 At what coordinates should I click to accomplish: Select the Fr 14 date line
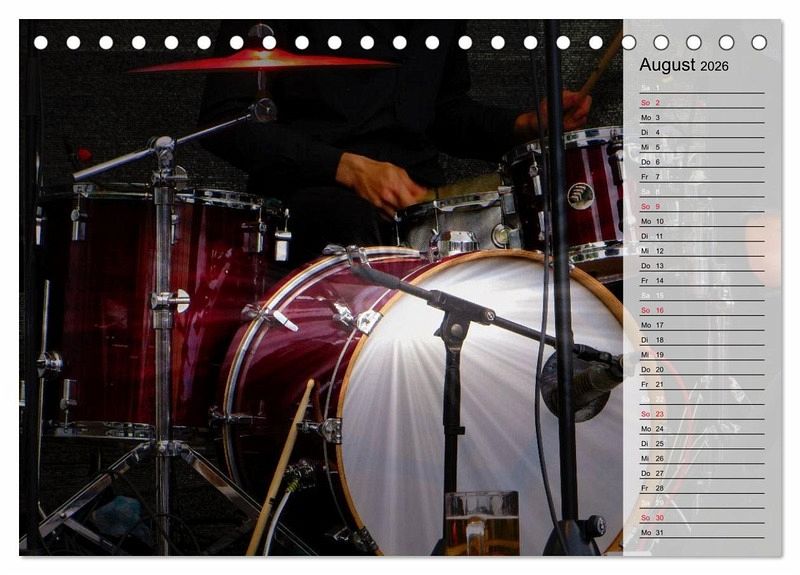click(700, 280)
